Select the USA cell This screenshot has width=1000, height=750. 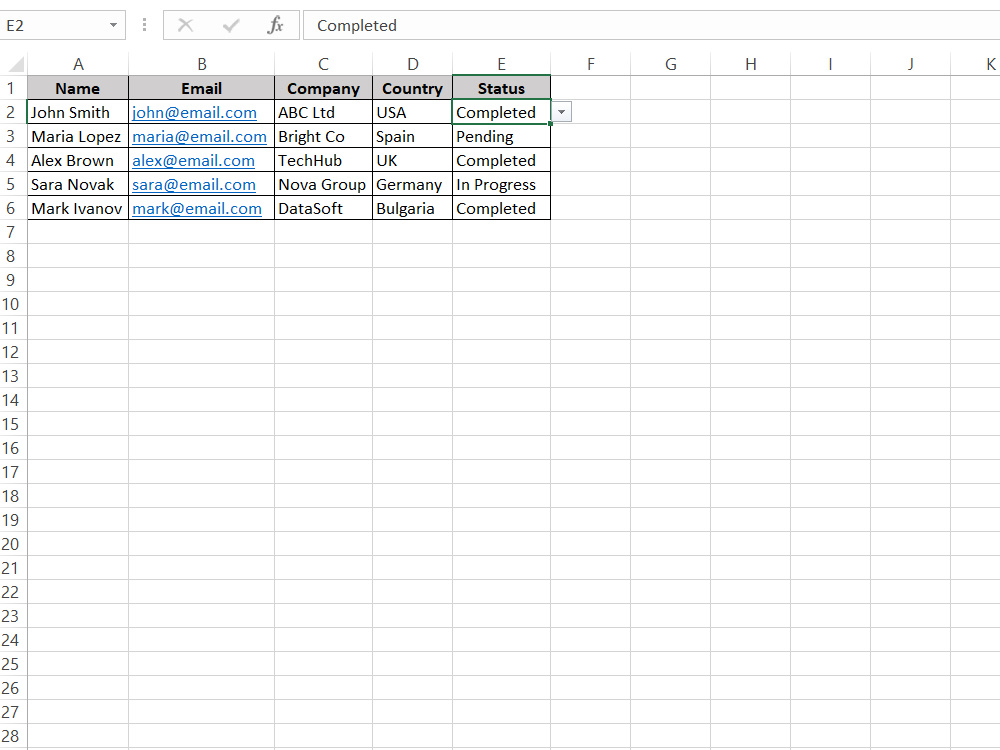point(413,112)
